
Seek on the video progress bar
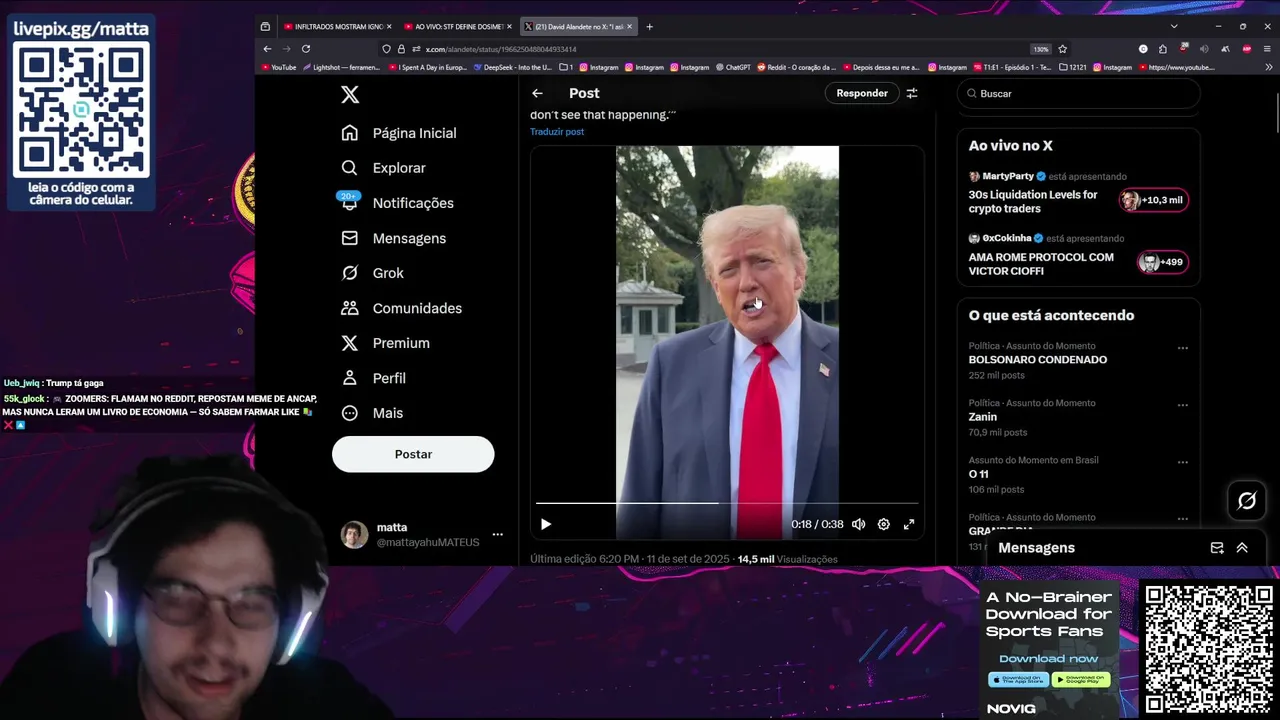pos(727,503)
